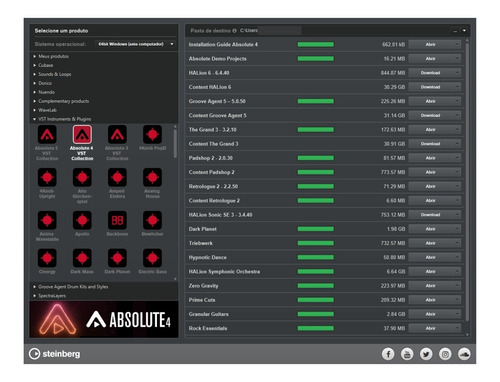Select the Anima Wavetable product icon
Image resolution: width=500 pixels, height=382 pixels.
47,220
